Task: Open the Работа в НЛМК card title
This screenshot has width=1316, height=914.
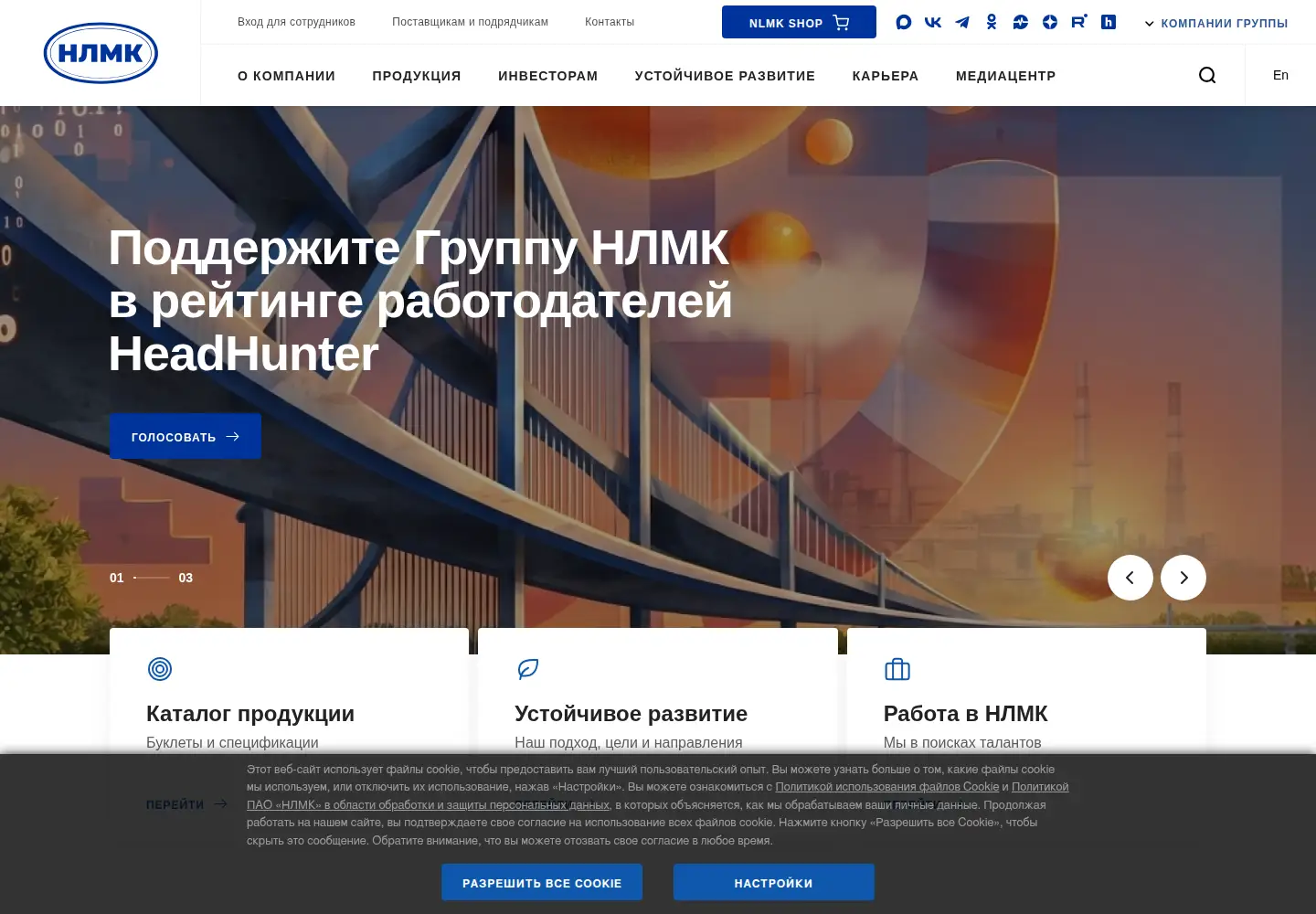Action: tap(965, 713)
